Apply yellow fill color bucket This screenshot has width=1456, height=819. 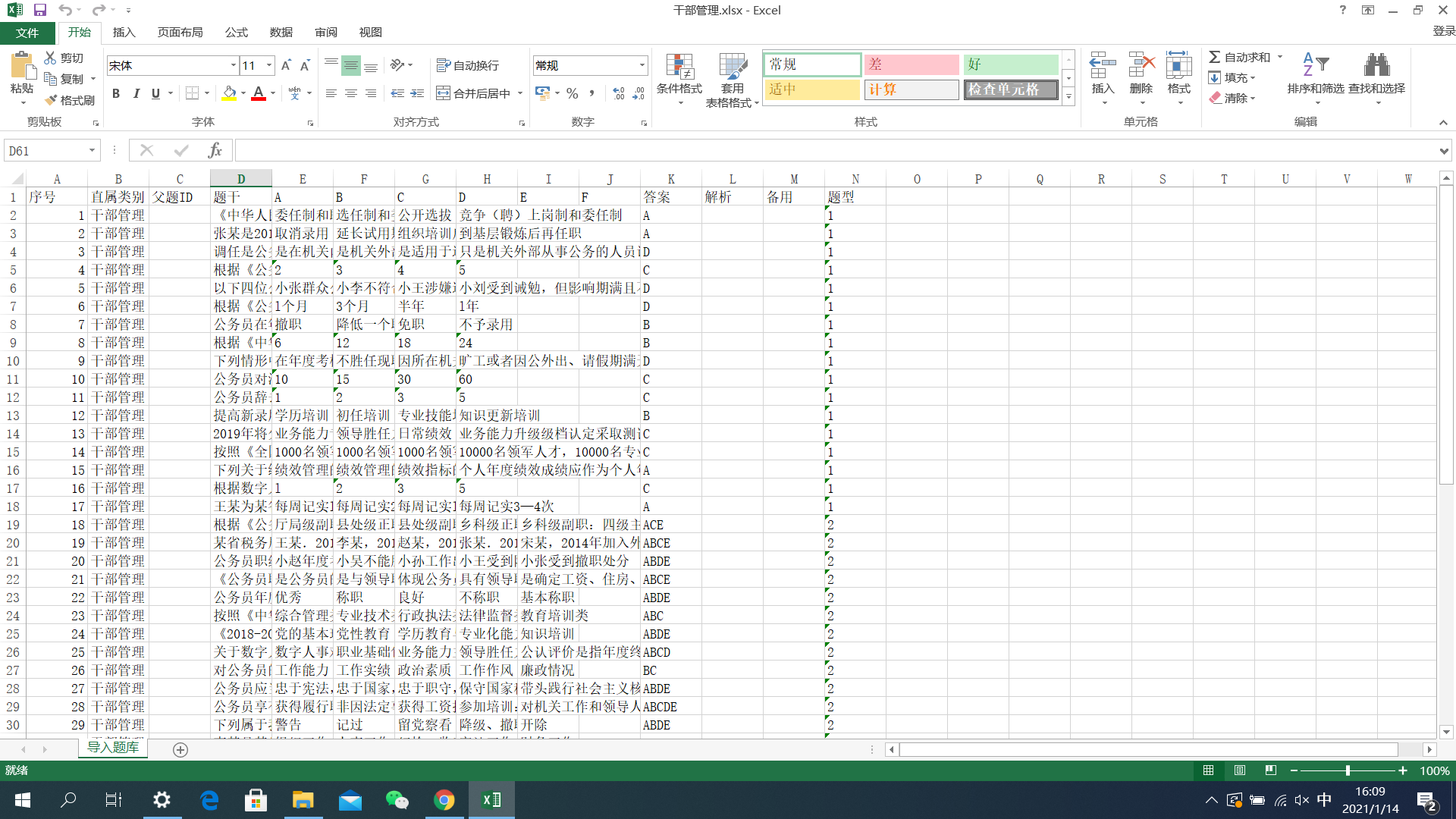tap(229, 93)
